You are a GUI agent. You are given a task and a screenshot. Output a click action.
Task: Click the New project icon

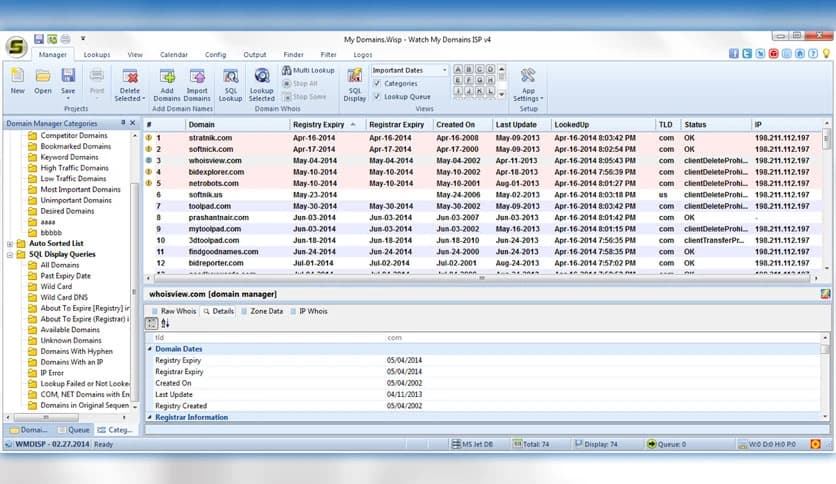click(17, 79)
